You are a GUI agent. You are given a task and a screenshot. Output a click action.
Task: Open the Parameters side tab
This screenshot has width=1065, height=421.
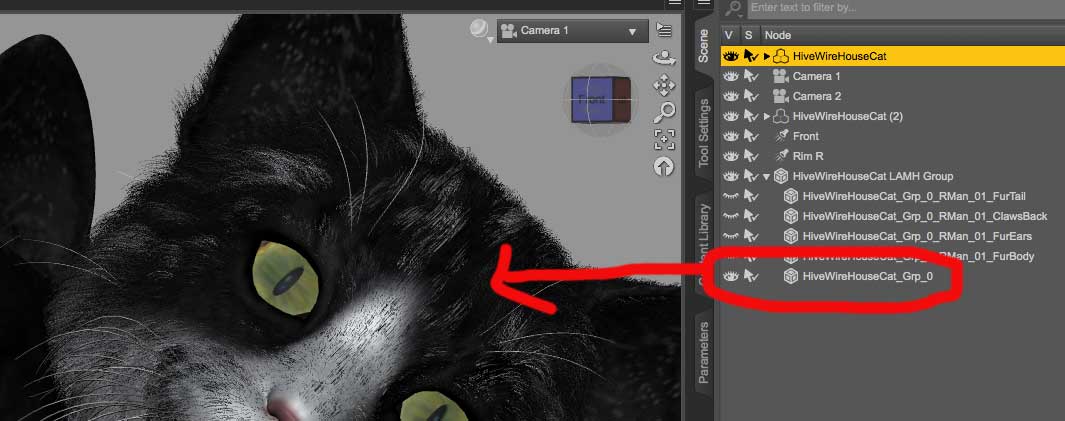pyautogui.click(x=704, y=352)
